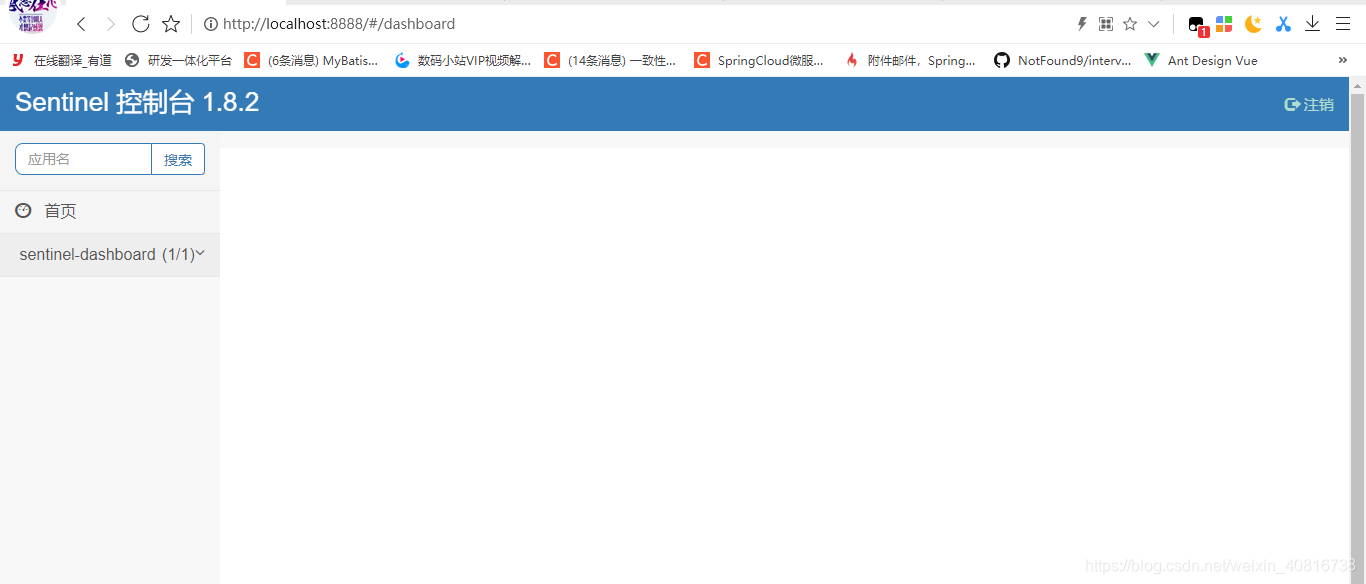The image size is (1366, 584).
Task: Click the site info icon in address bar
Action: [x=211, y=24]
